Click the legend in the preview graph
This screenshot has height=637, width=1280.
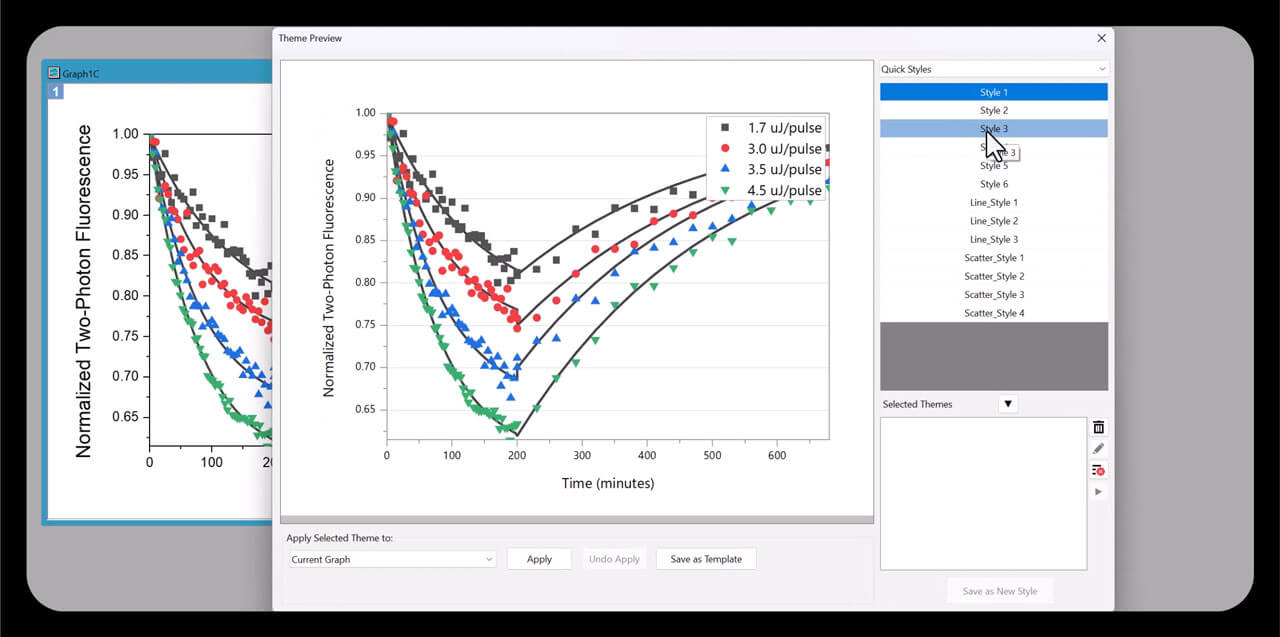coord(767,159)
